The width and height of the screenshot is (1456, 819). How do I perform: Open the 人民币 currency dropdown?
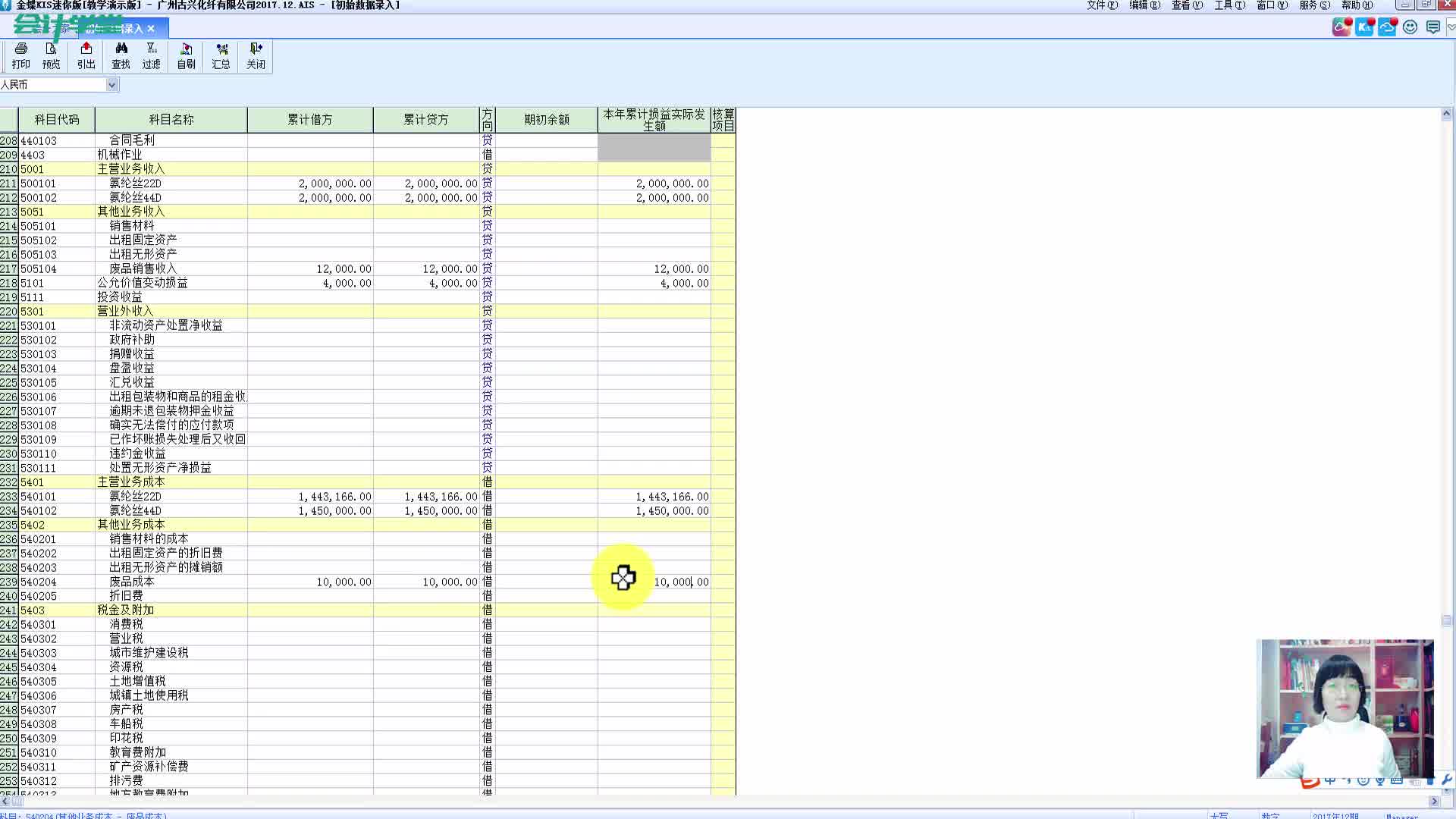(x=112, y=85)
